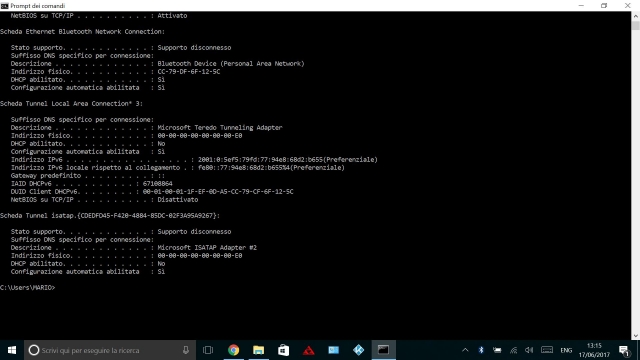Screen dimensions: 640x360
Task: Switch the ENG input language indicator
Action: (x=566, y=351)
